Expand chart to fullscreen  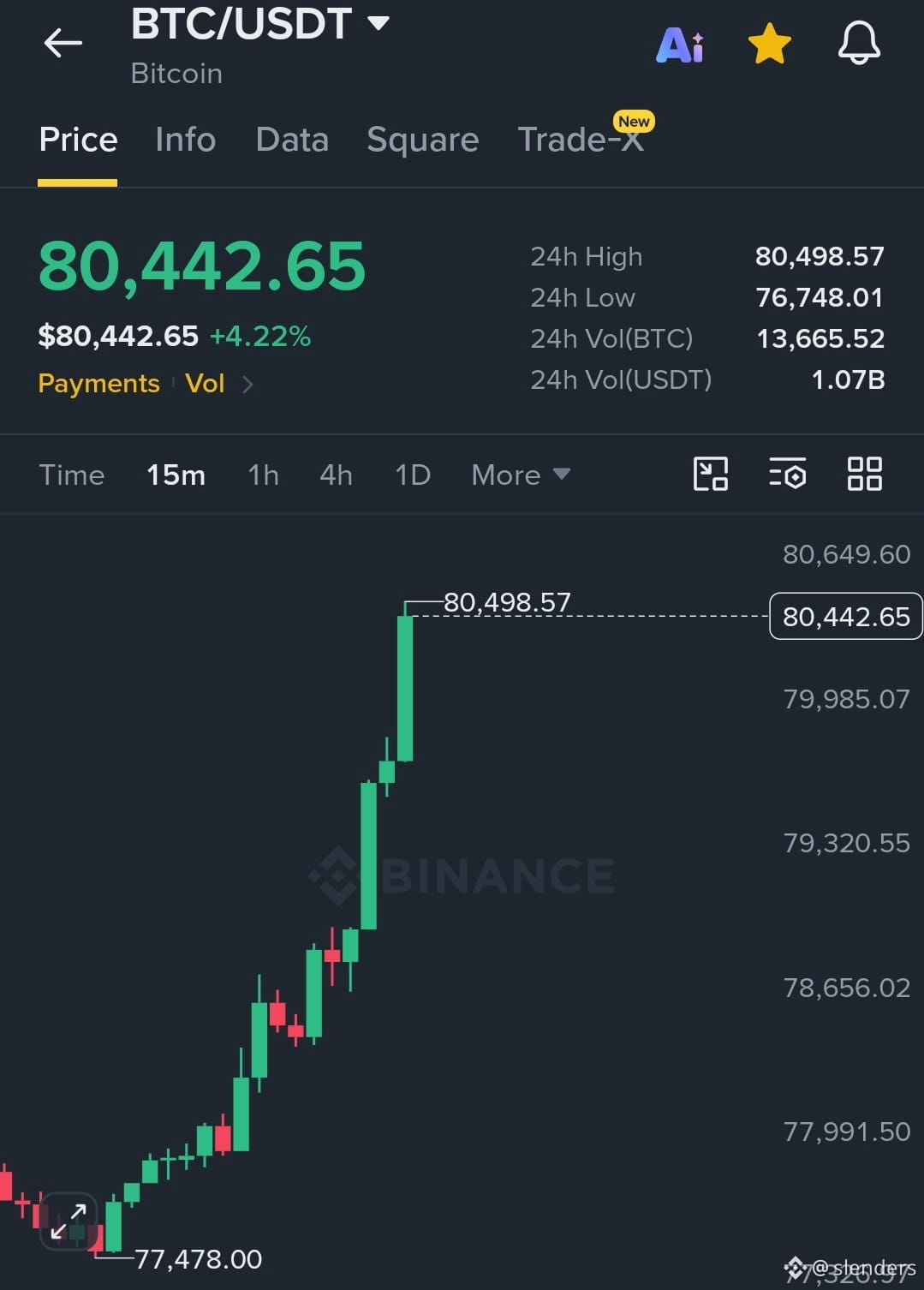pyautogui.click(x=69, y=1221)
